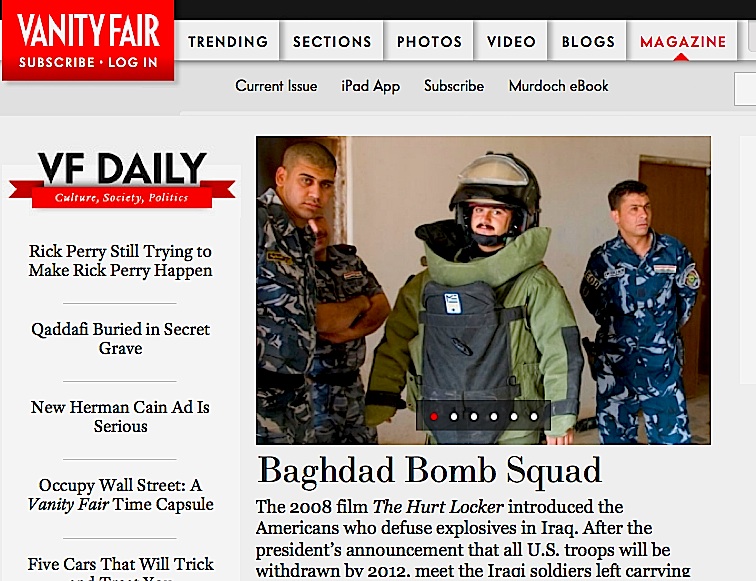The image size is (756, 581).
Task: Jump to the last slideshow dot
Action: (534, 417)
